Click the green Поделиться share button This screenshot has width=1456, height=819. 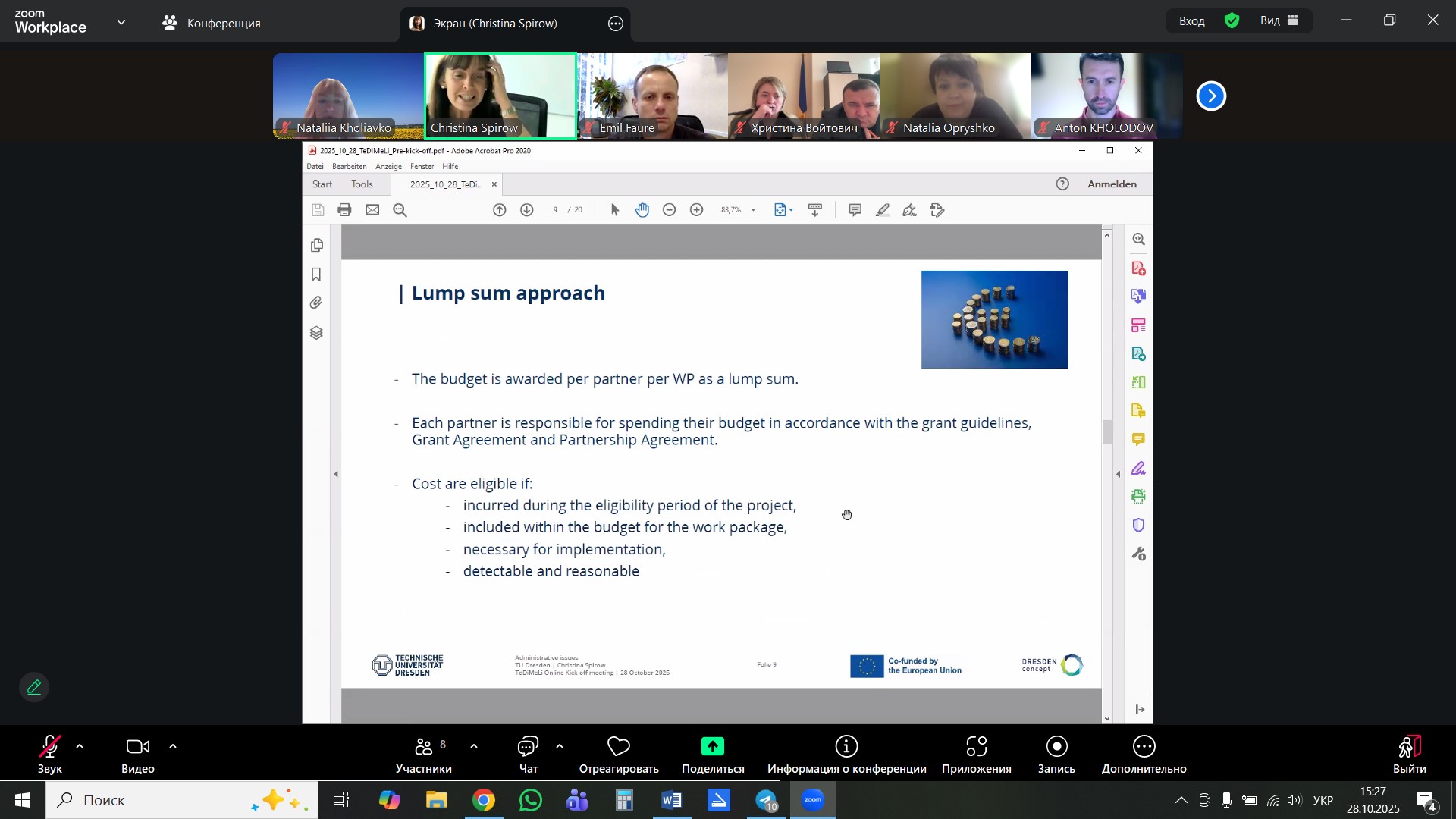(x=712, y=754)
